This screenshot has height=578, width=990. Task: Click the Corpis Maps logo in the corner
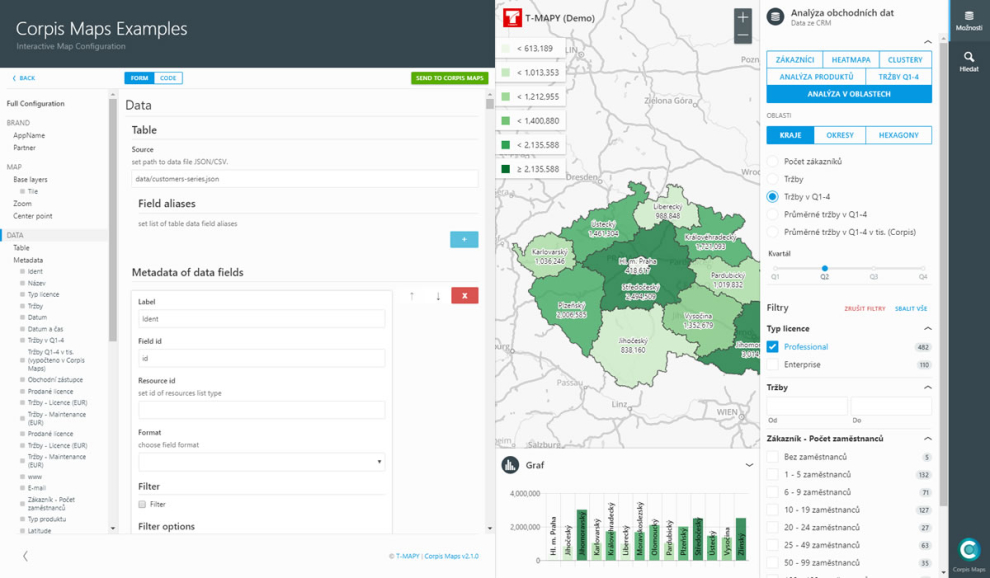[x=968, y=549]
